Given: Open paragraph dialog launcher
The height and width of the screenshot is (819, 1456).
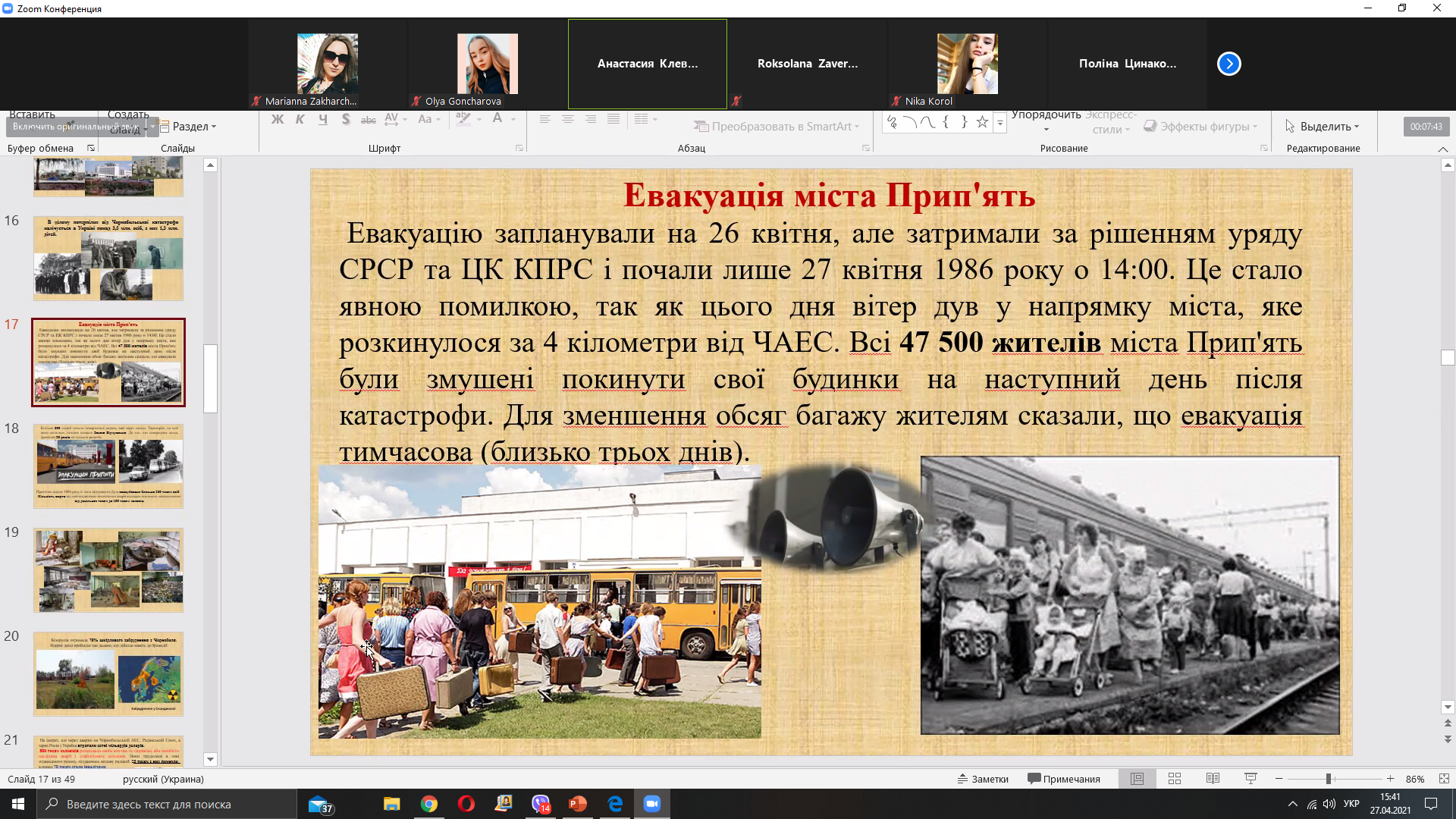Looking at the screenshot, I should click(x=866, y=148).
